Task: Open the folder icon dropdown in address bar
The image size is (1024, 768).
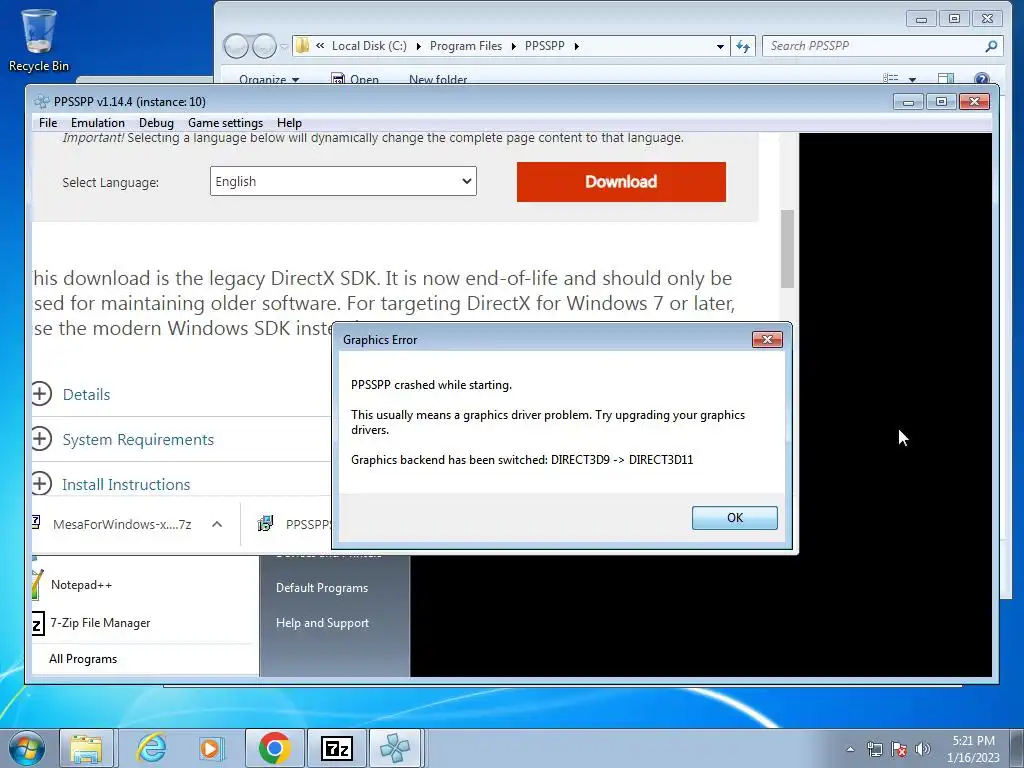Action: [x=302, y=46]
